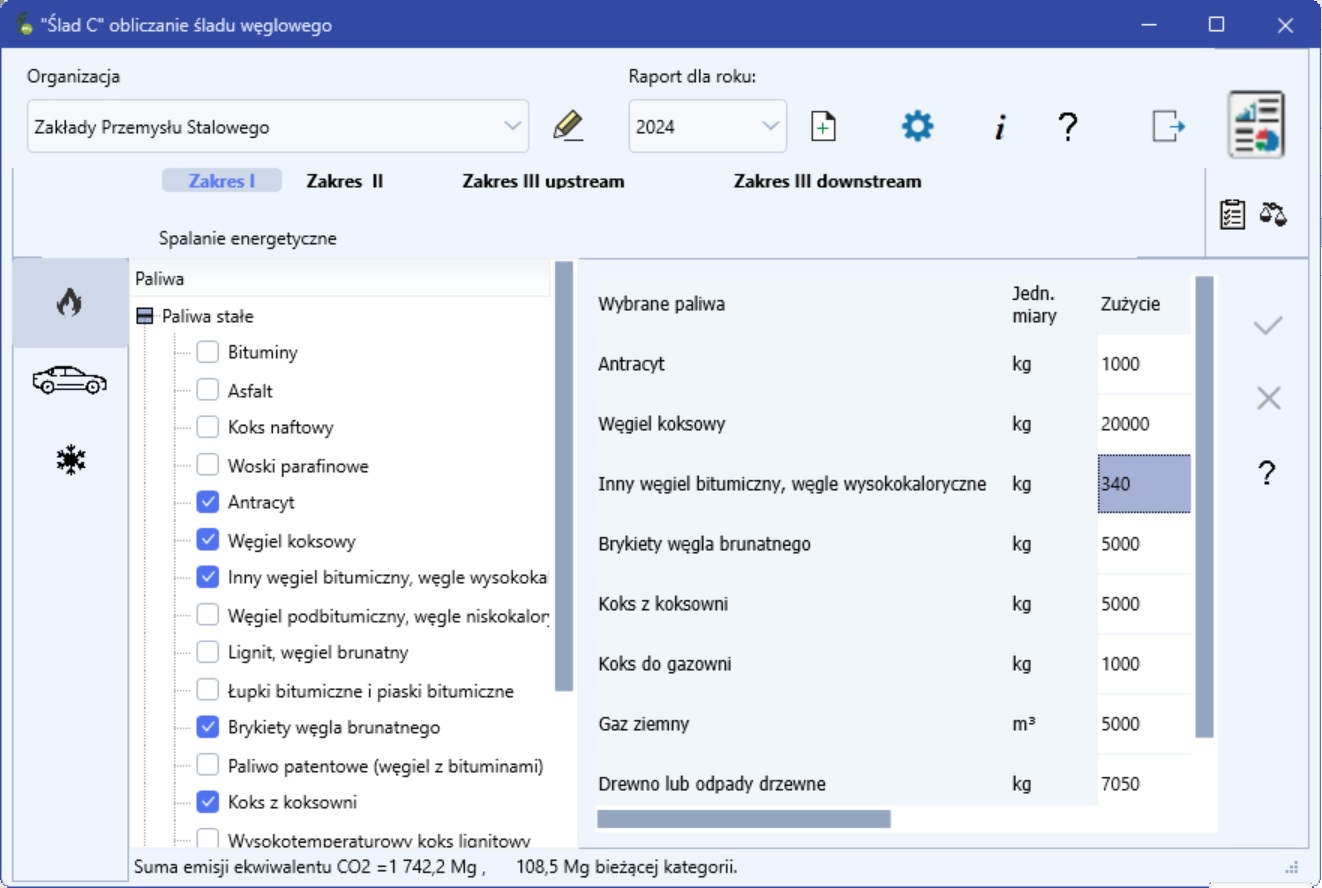Image resolution: width=1322 pixels, height=888 pixels.
Task: Click the fuel tree vertical scrollbar
Action: click(x=563, y=476)
